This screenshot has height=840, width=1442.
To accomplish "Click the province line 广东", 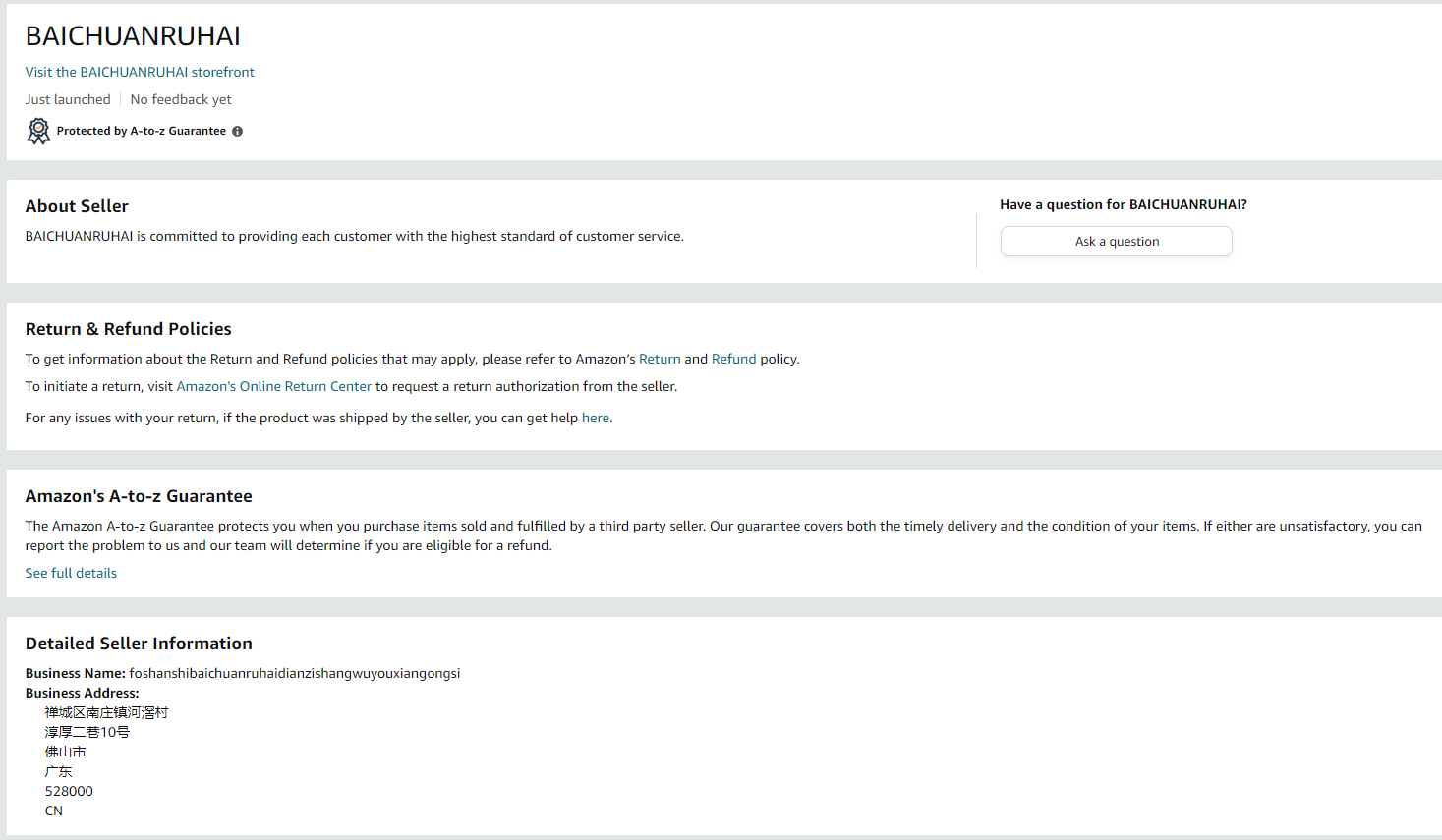I will [59, 771].
